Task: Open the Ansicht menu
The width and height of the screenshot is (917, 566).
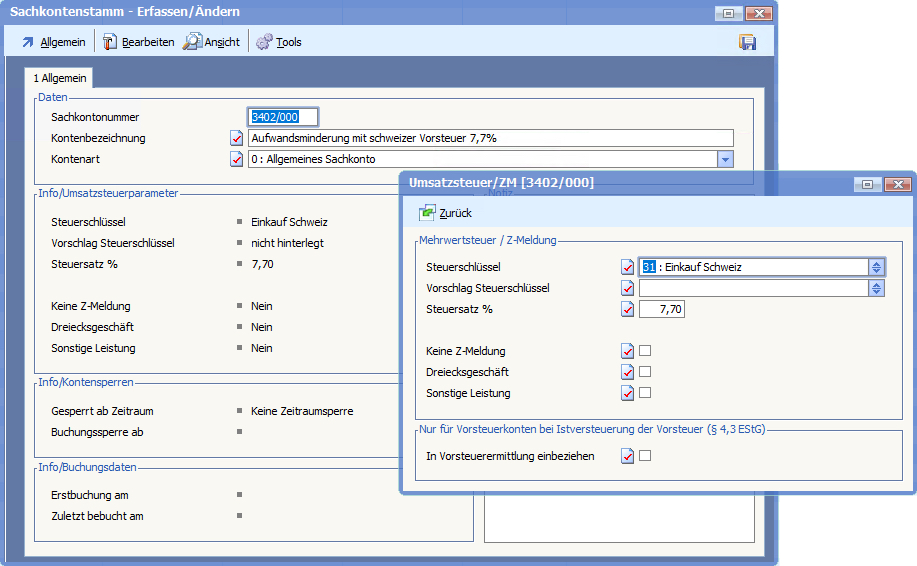Action: pyautogui.click(x=212, y=42)
